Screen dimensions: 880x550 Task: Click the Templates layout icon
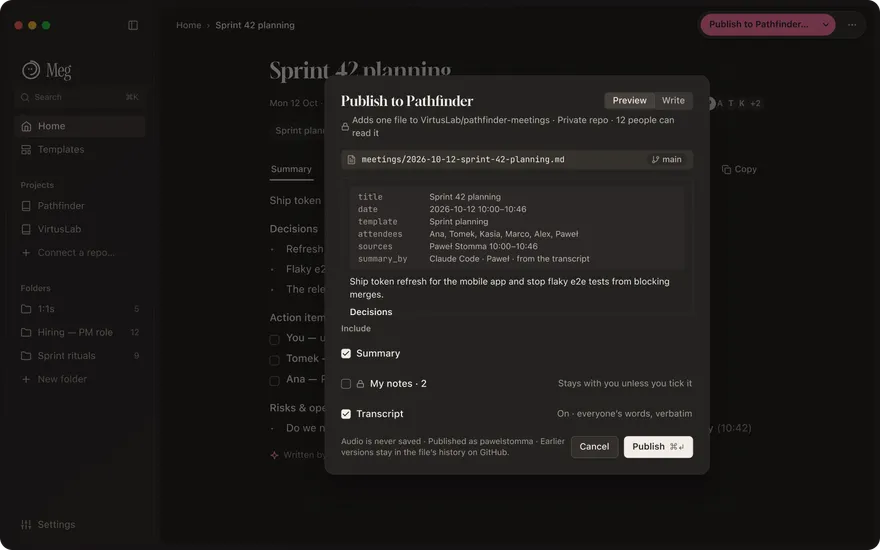point(26,150)
